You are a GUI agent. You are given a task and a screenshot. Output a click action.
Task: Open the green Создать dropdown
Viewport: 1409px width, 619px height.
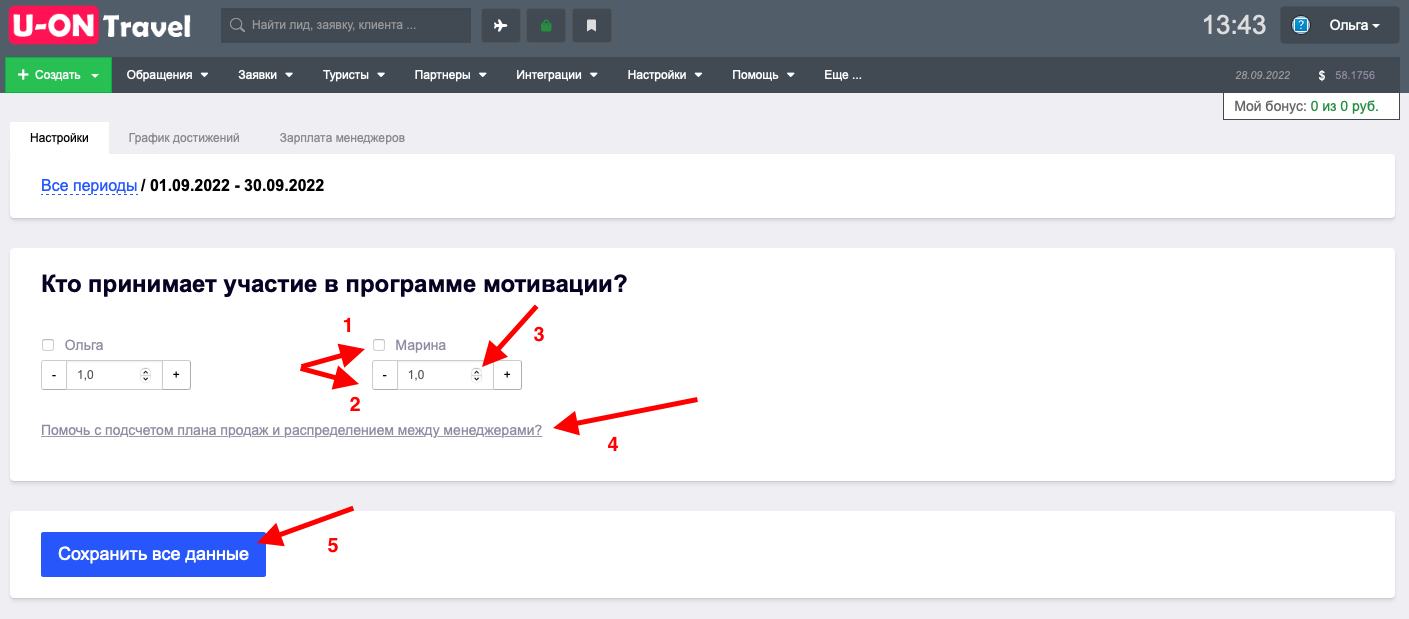58,75
